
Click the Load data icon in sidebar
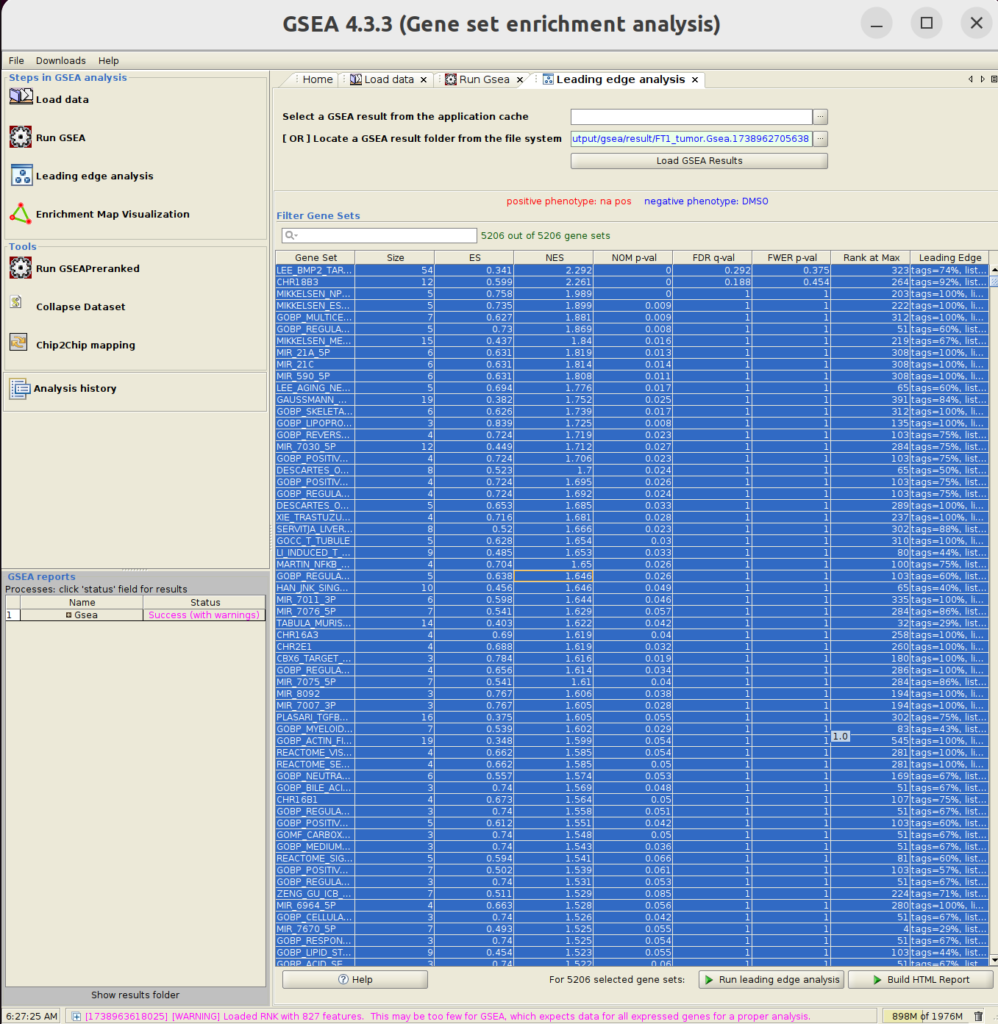coord(21,97)
